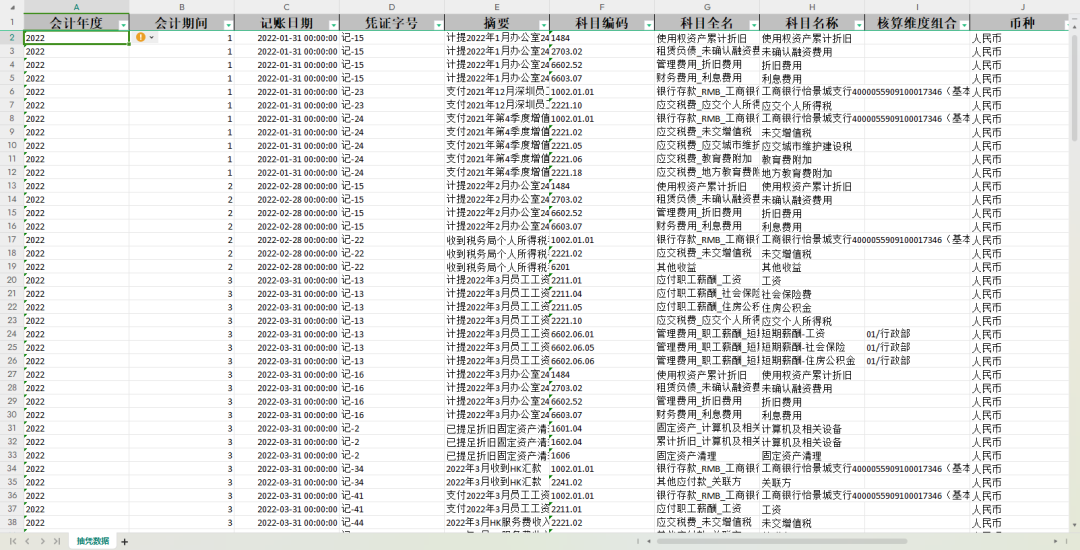Open the 科目全名 filter dropdown

click(x=754, y=25)
